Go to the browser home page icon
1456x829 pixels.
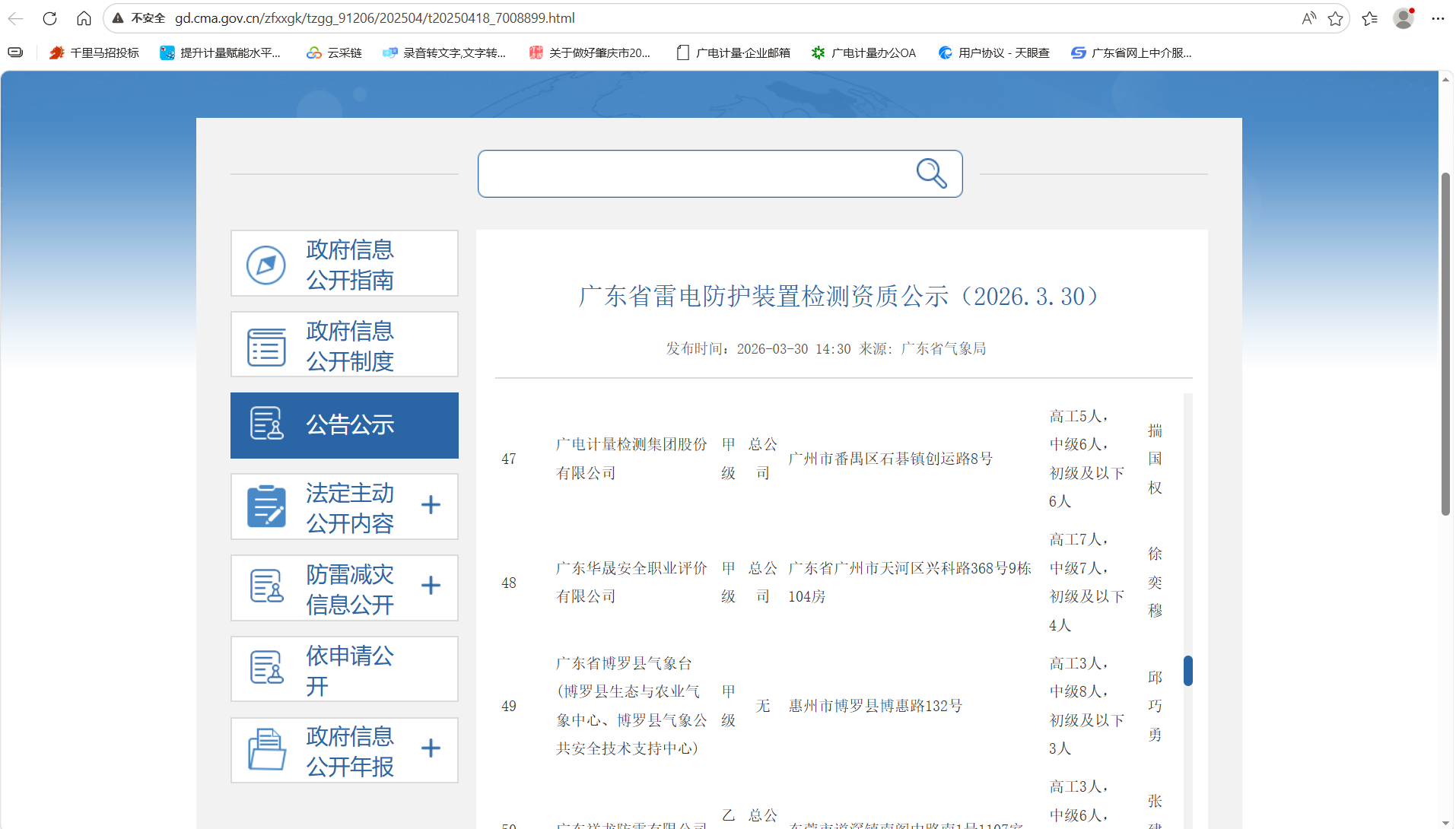pyautogui.click(x=84, y=18)
